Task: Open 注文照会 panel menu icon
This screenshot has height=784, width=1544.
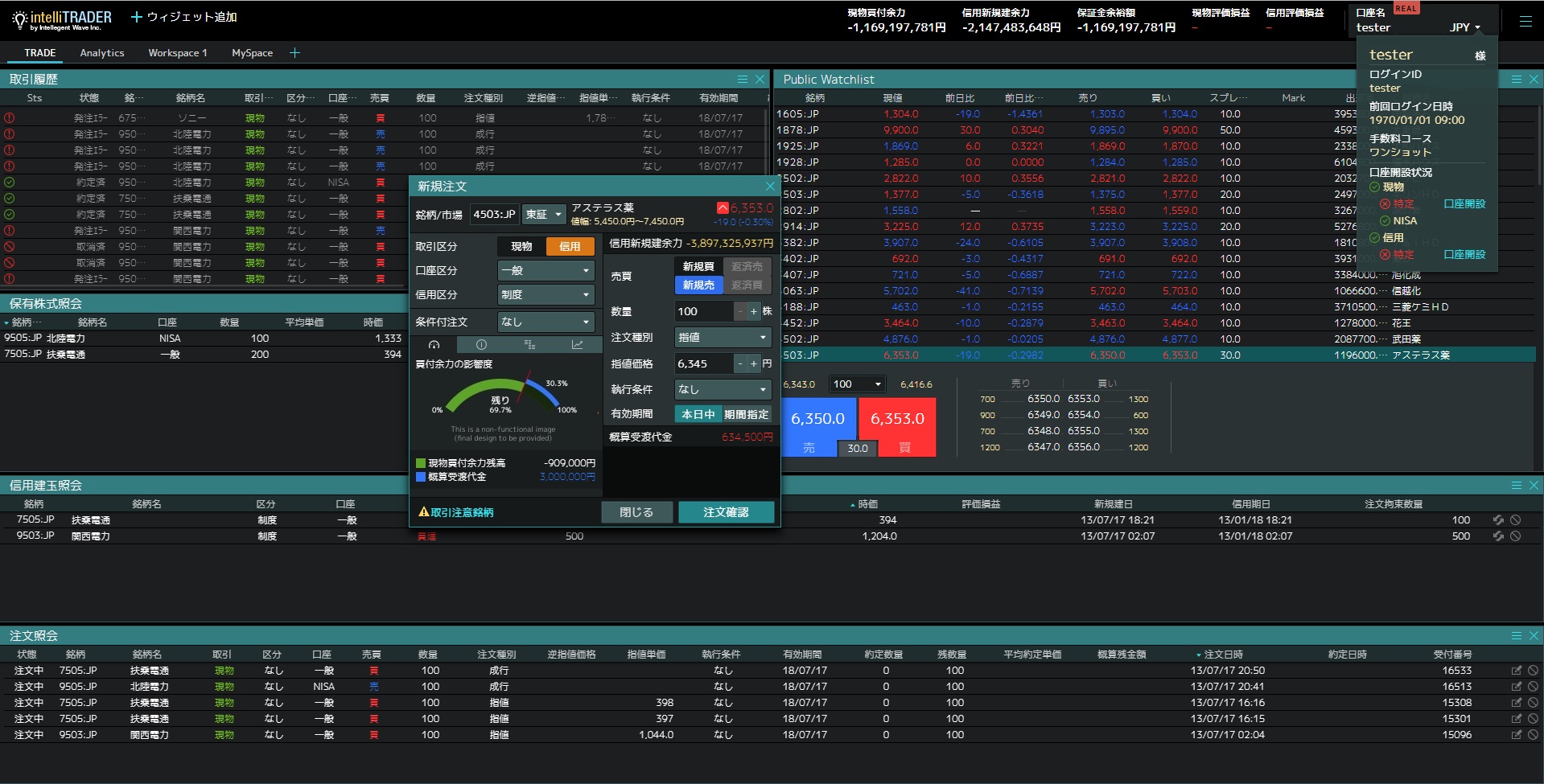Action: pos(1516,636)
